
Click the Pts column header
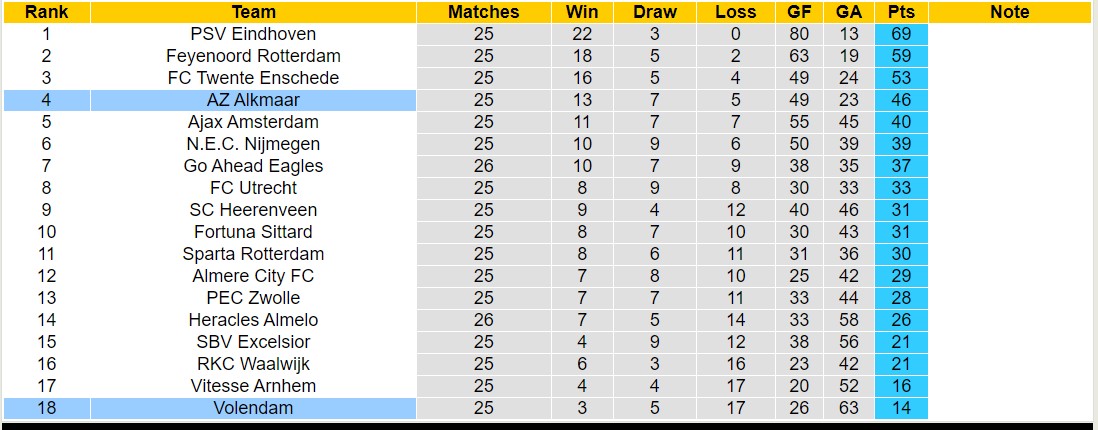pyautogui.click(x=901, y=12)
